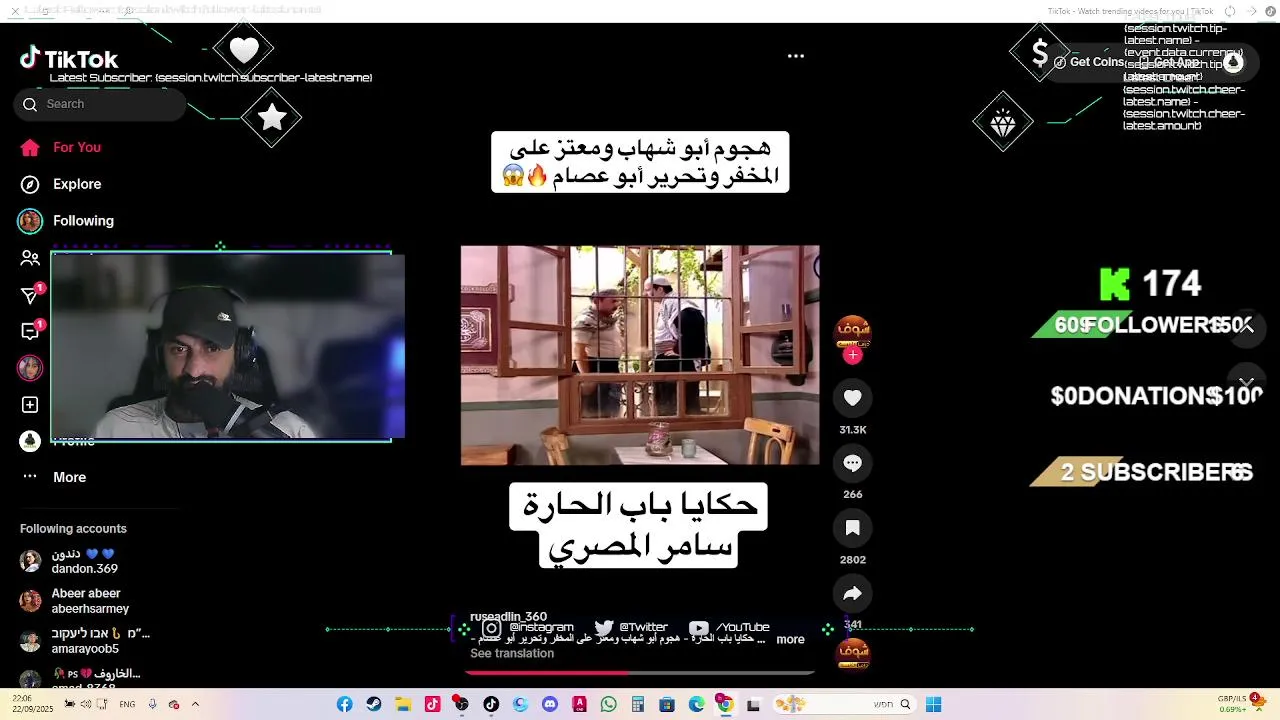The image size is (1280, 720).
Task: Like the video with the heart icon
Action: click(x=853, y=398)
